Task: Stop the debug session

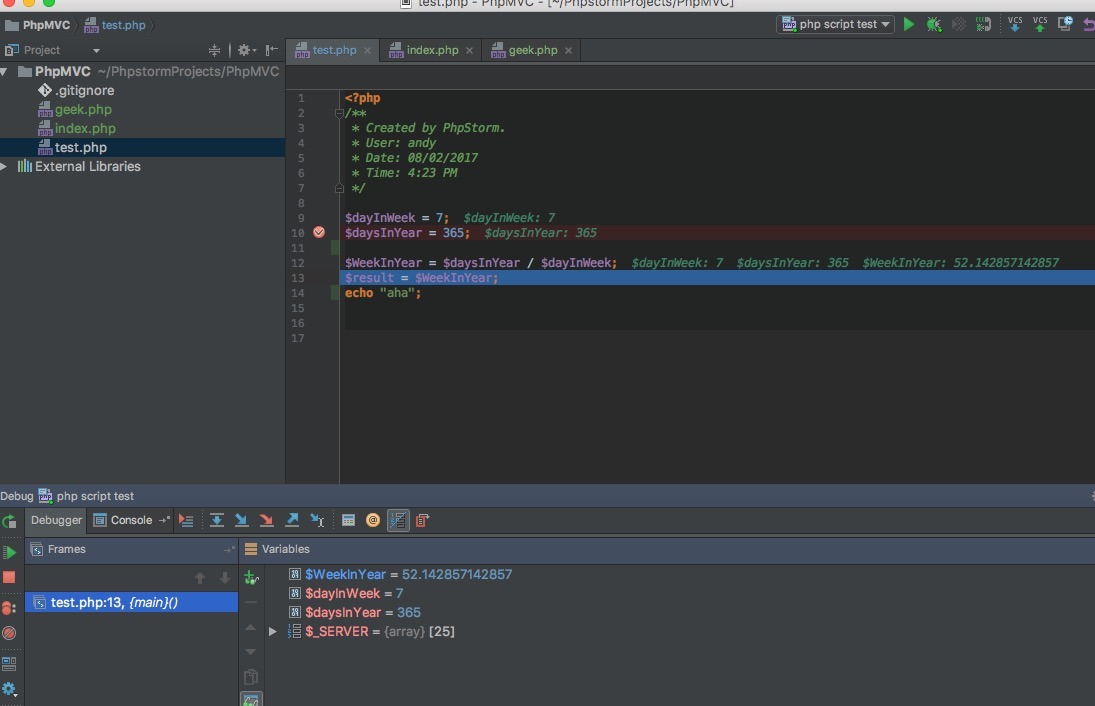Action: click(9, 578)
